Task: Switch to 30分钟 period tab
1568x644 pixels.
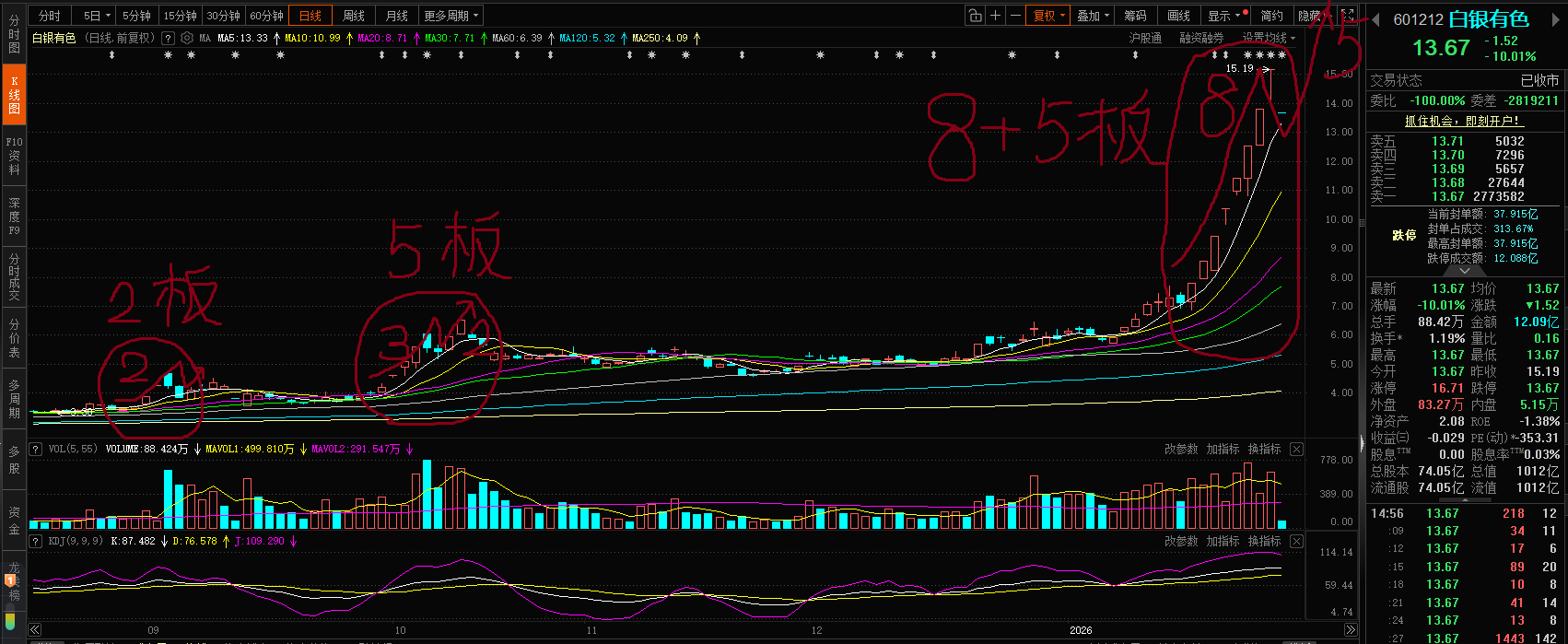Action: pos(223,16)
